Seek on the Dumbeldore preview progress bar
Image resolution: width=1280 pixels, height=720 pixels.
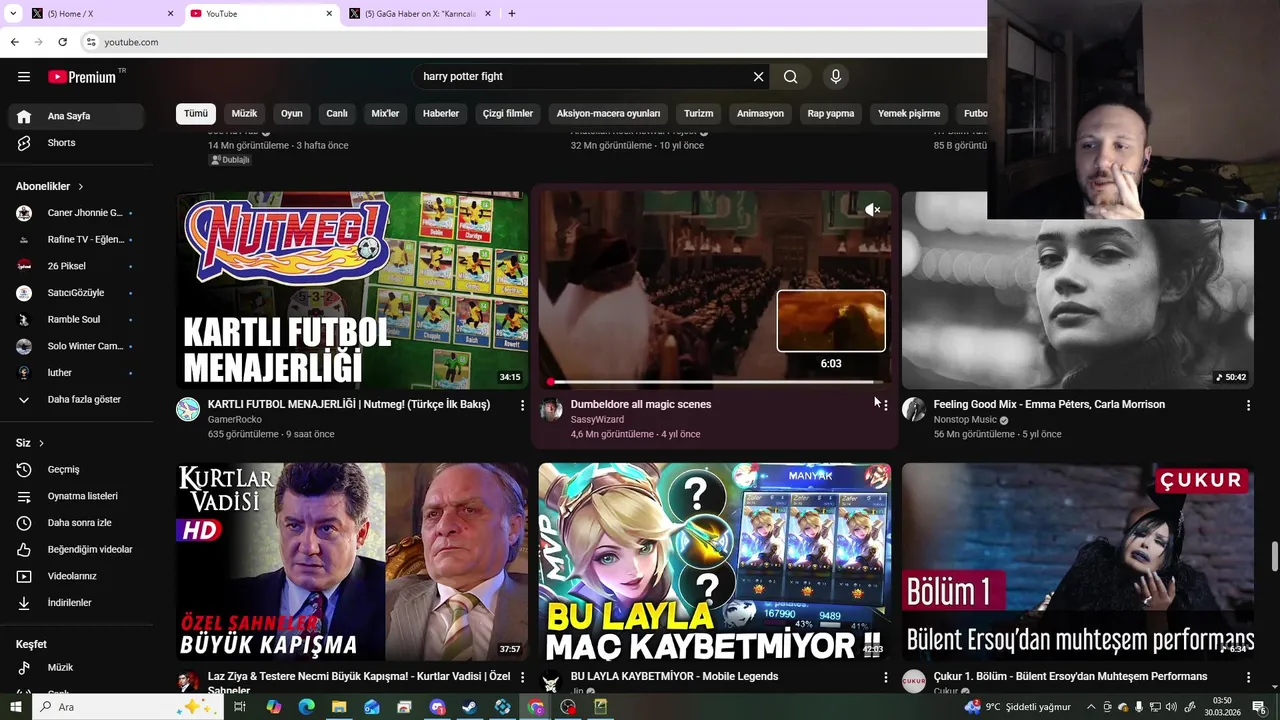715,382
